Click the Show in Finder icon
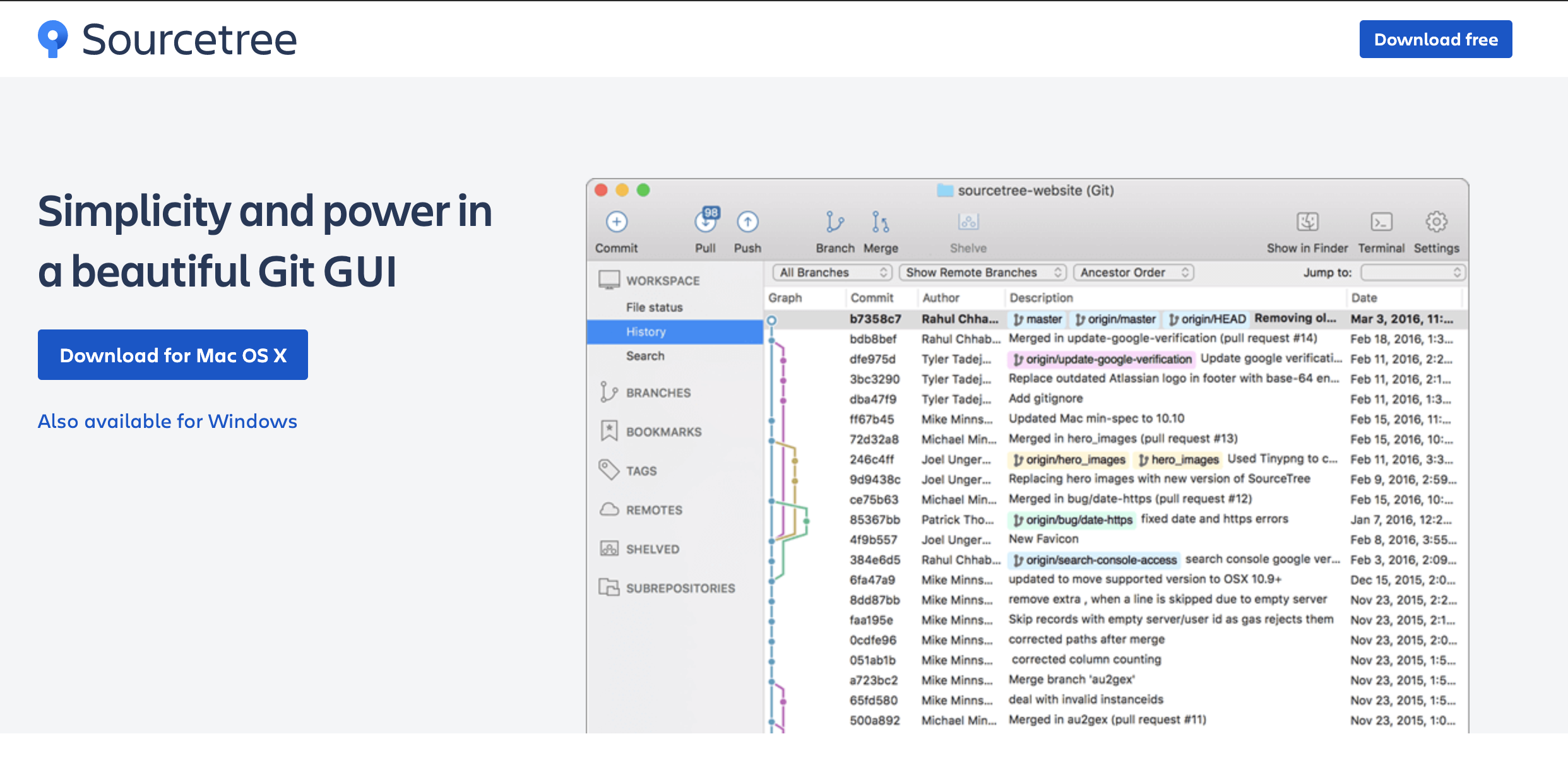 (x=1307, y=222)
